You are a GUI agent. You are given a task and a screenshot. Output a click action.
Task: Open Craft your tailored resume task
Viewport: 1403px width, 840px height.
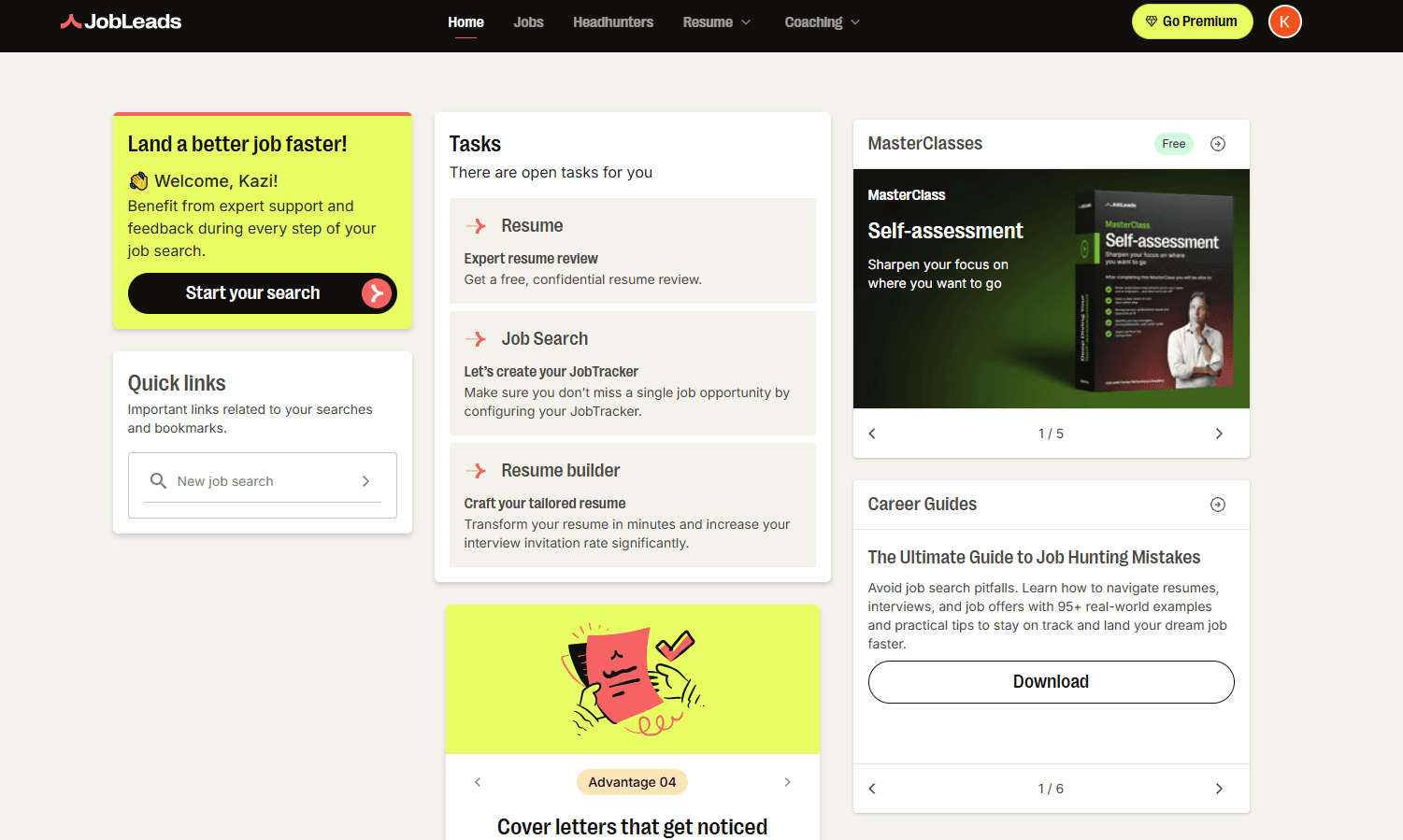click(633, 505)
